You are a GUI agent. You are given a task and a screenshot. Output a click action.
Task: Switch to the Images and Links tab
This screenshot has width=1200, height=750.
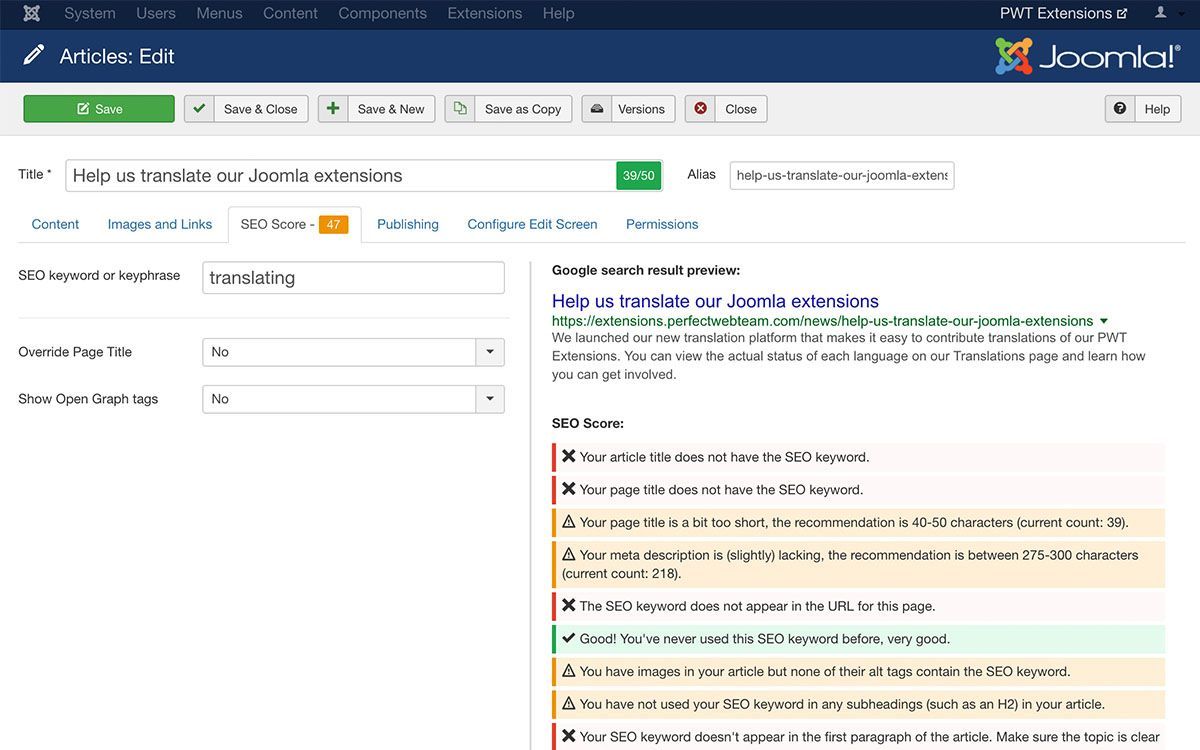pyautogui.click(x=160, y=224)
